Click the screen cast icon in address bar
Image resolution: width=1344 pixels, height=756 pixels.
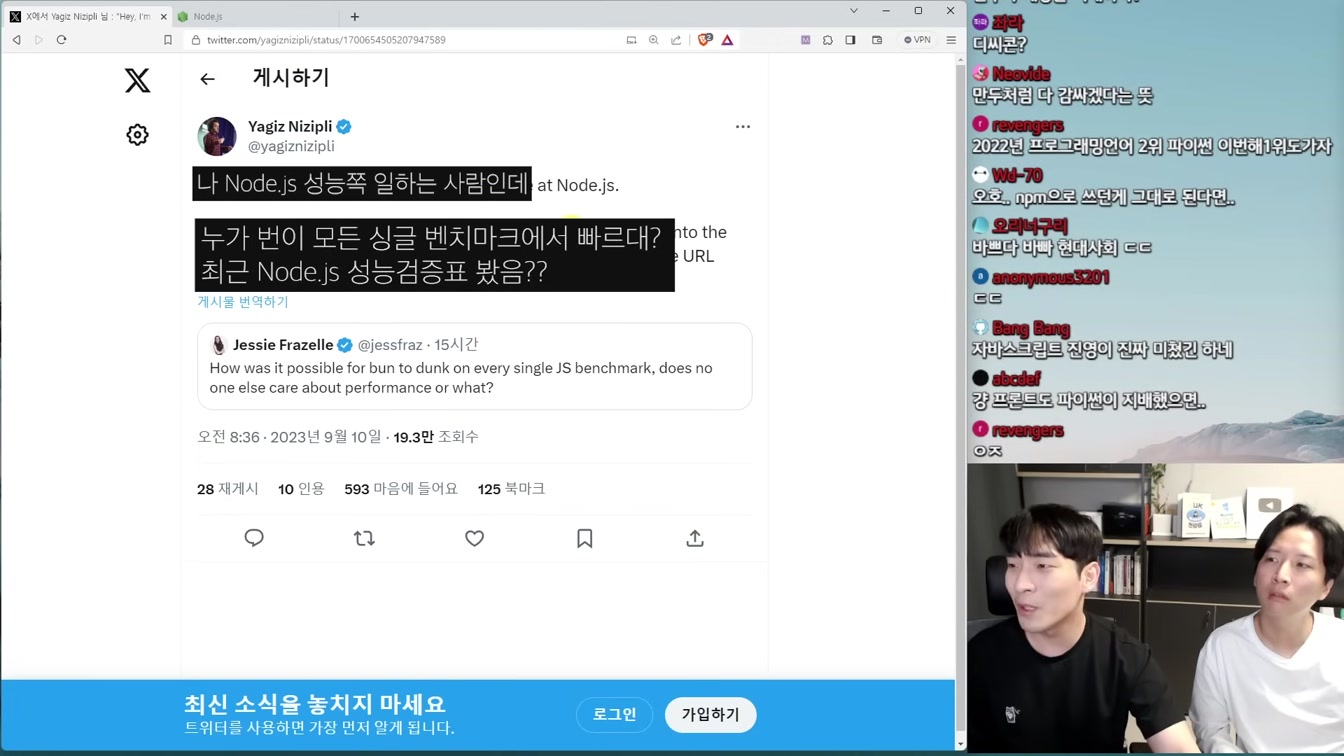[631, 40]
